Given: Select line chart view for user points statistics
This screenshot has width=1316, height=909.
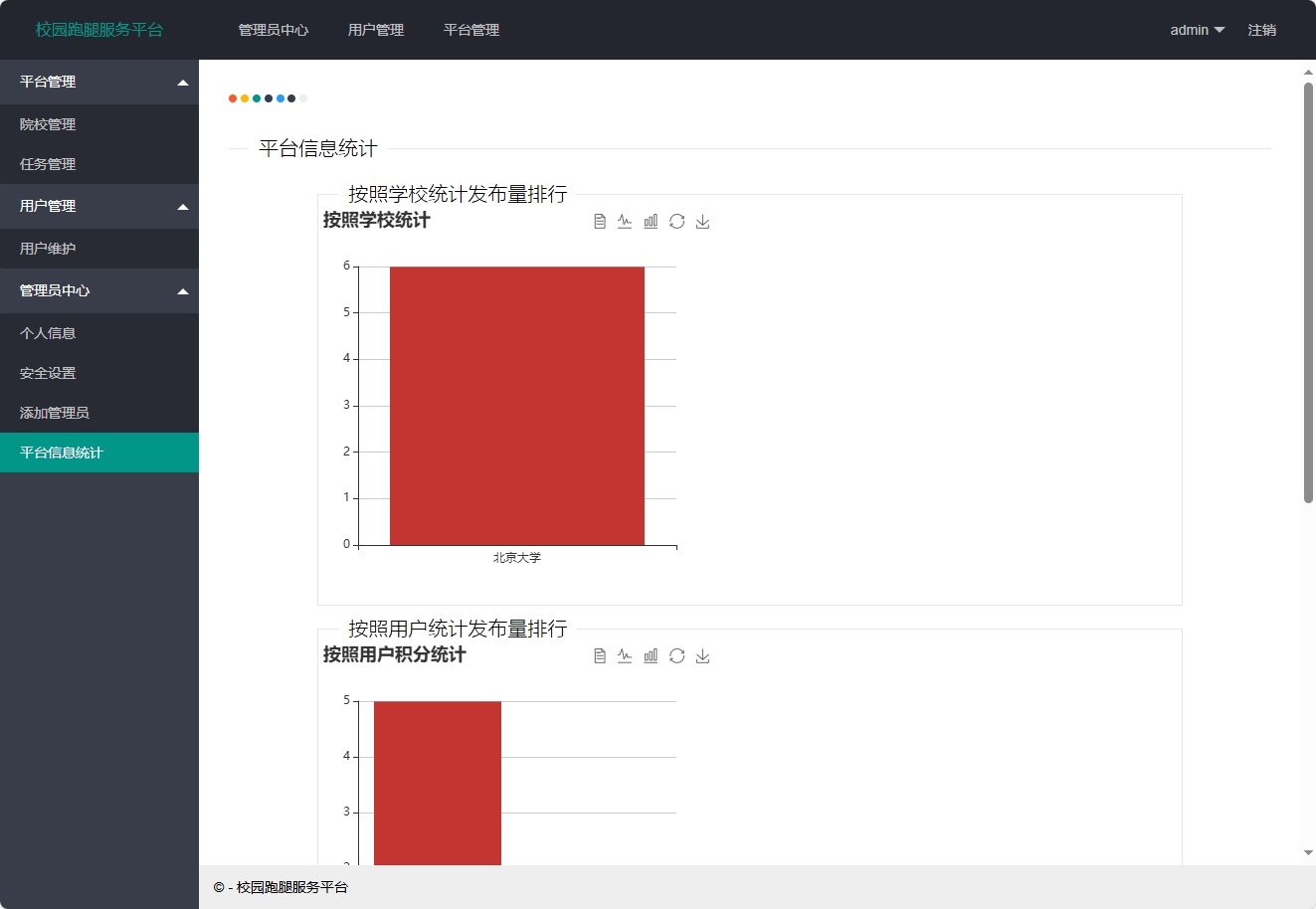Looking at the screenshot, I should click(x=625, y=655).
